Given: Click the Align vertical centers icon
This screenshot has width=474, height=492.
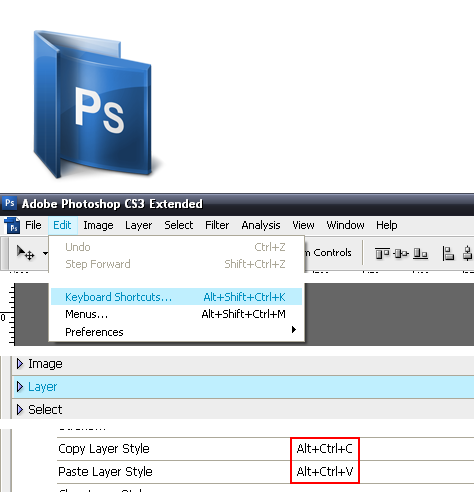Looking at the screenshot, I should pos(401,253).
